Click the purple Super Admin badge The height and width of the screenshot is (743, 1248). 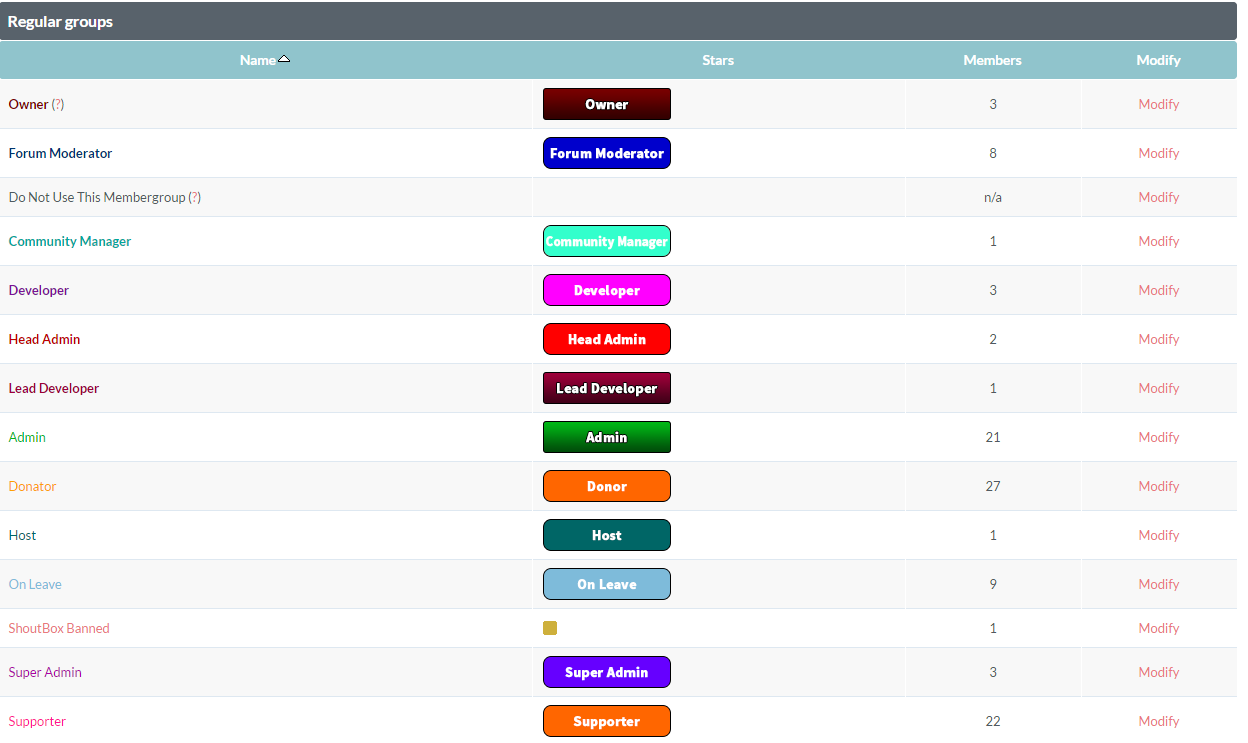tap(606, 672)
